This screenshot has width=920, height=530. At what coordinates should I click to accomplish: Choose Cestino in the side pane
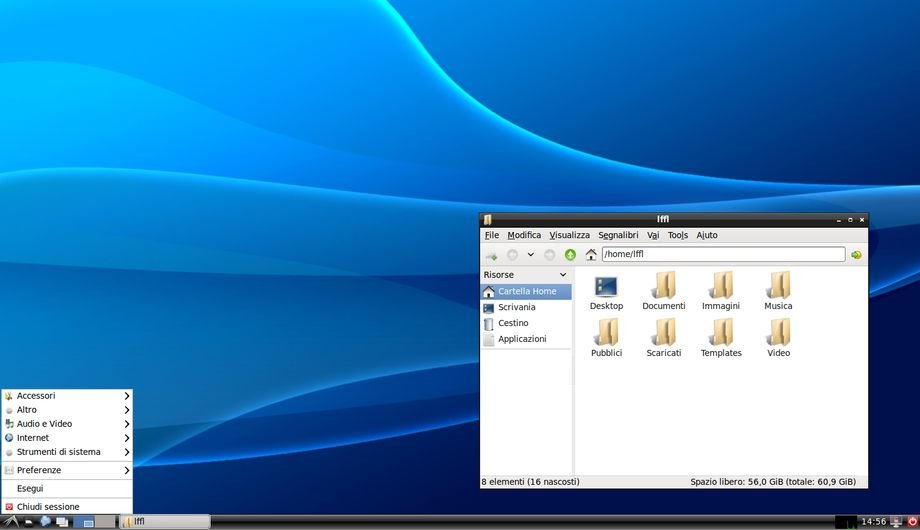(513, 323)
